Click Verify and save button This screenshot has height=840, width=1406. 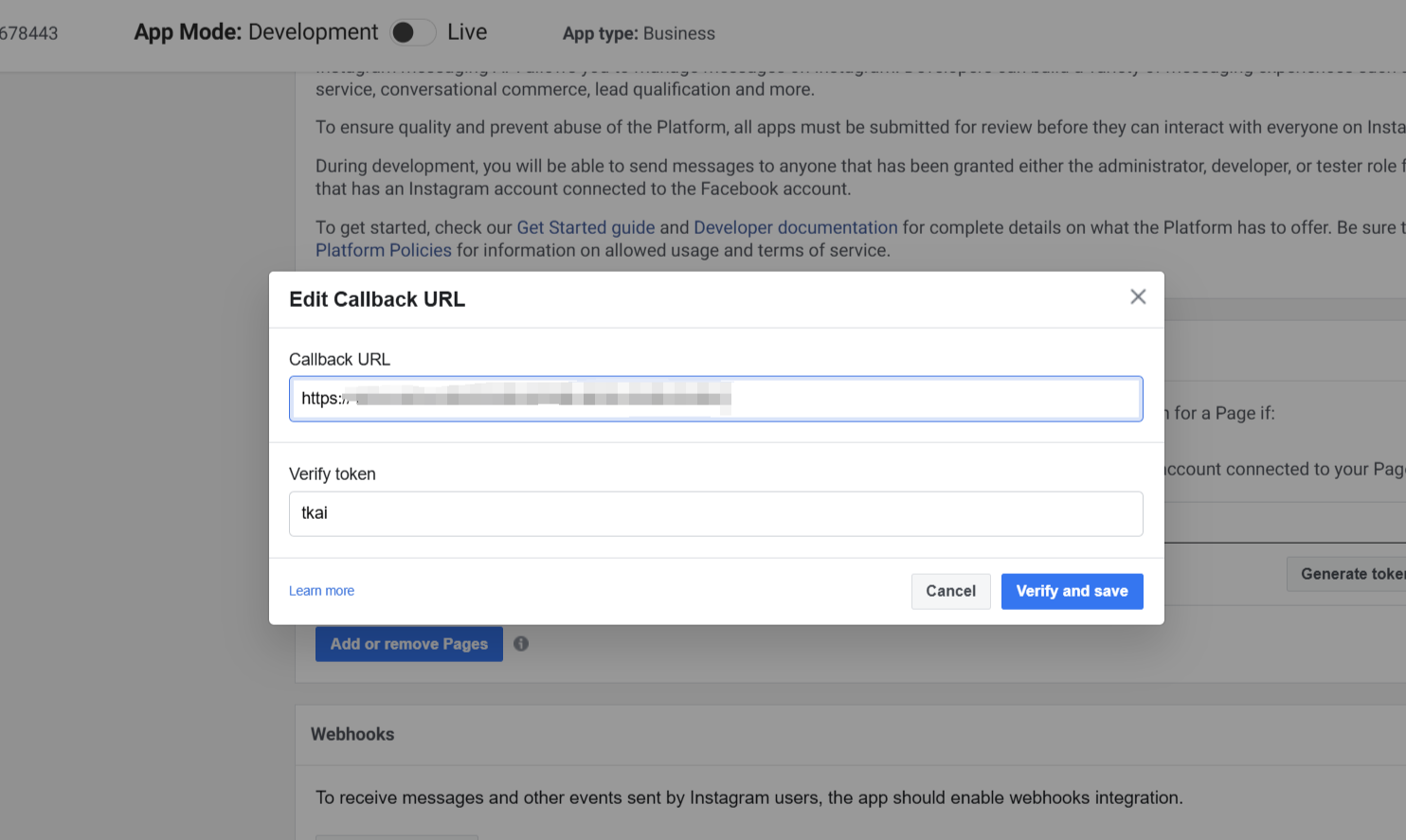click(x=1072, y=591)
